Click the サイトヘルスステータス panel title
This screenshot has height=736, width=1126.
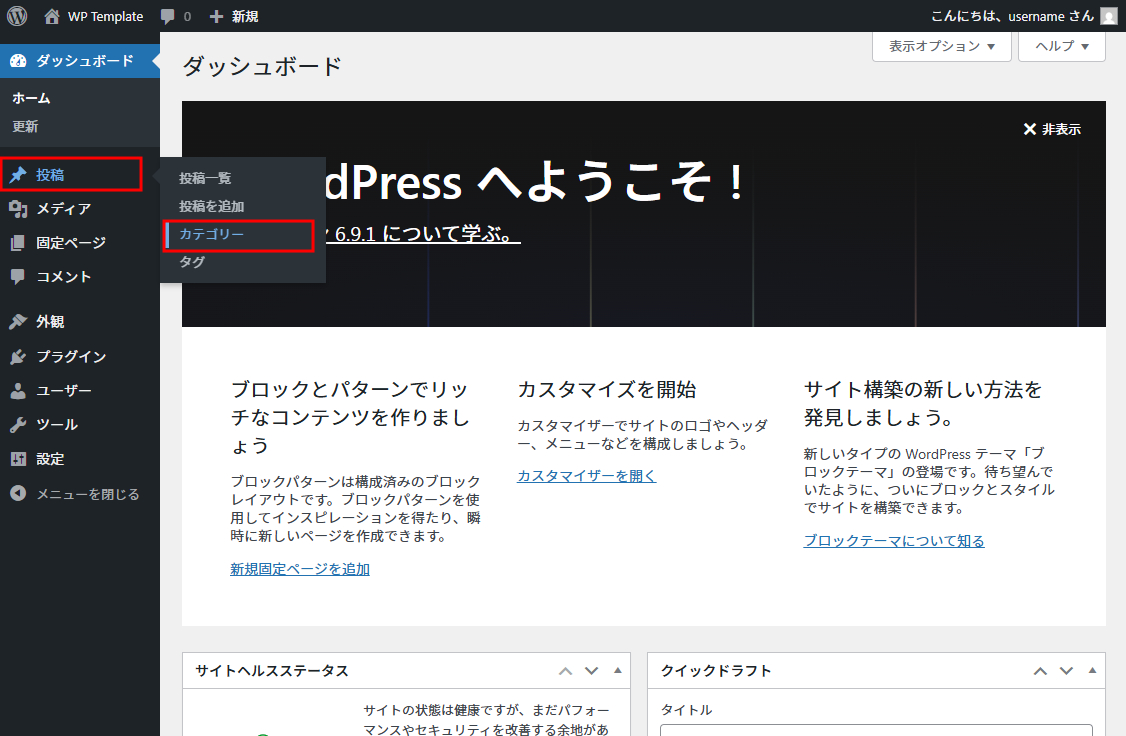(272, 671)
